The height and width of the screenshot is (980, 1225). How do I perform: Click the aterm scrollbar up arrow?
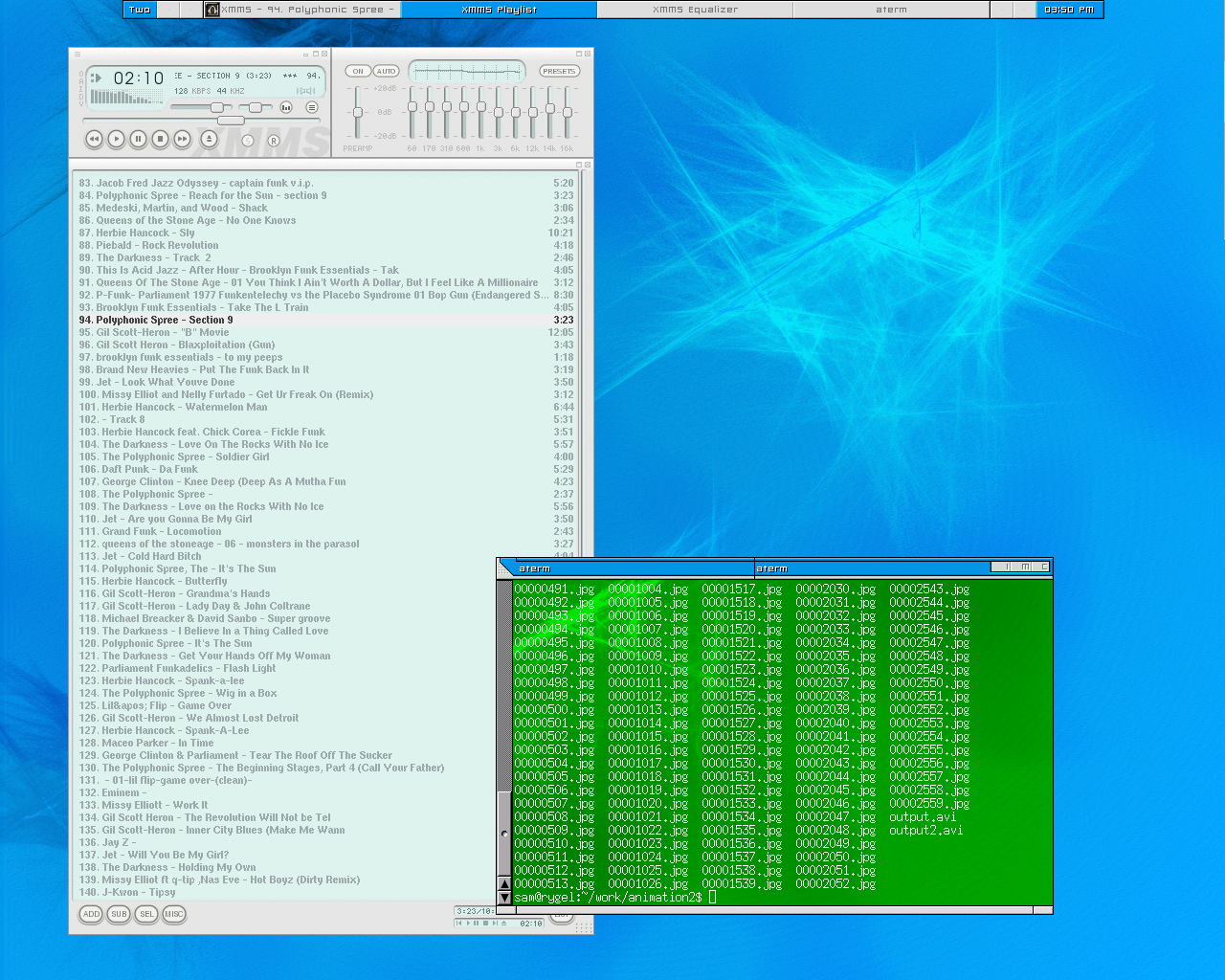[x=504, y=884]
